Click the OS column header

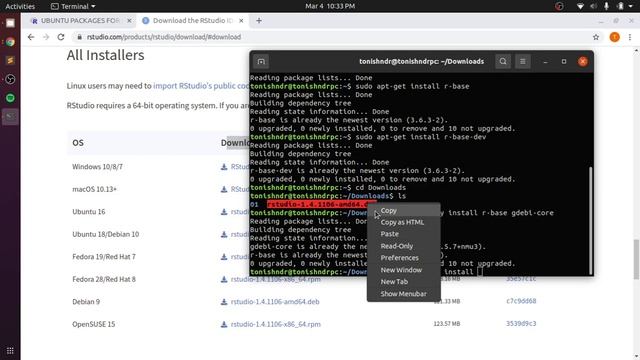pos(78,143)
